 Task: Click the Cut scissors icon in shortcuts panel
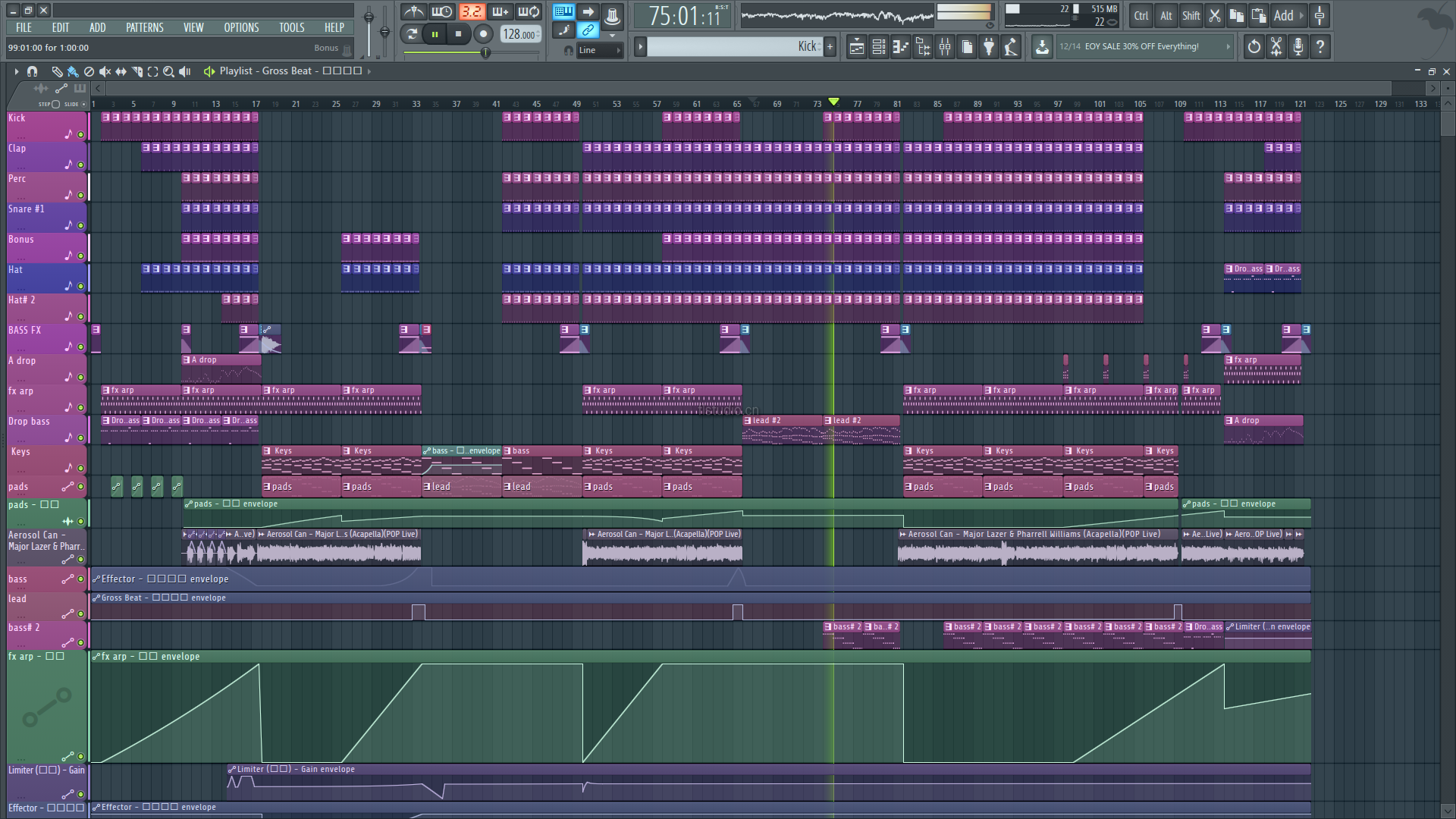click(1214, 15)
